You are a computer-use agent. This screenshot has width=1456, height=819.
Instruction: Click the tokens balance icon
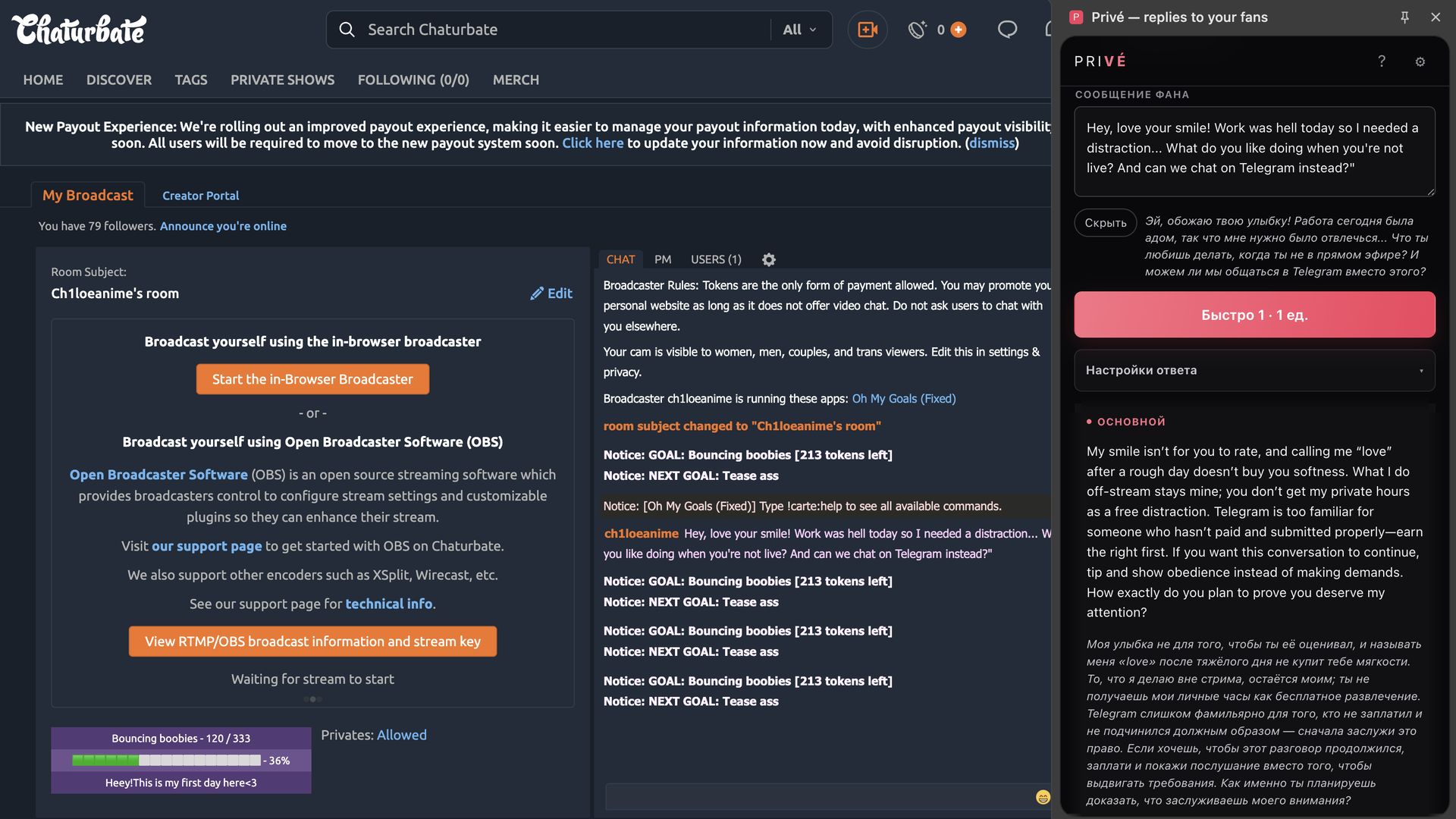pos(918,30)
